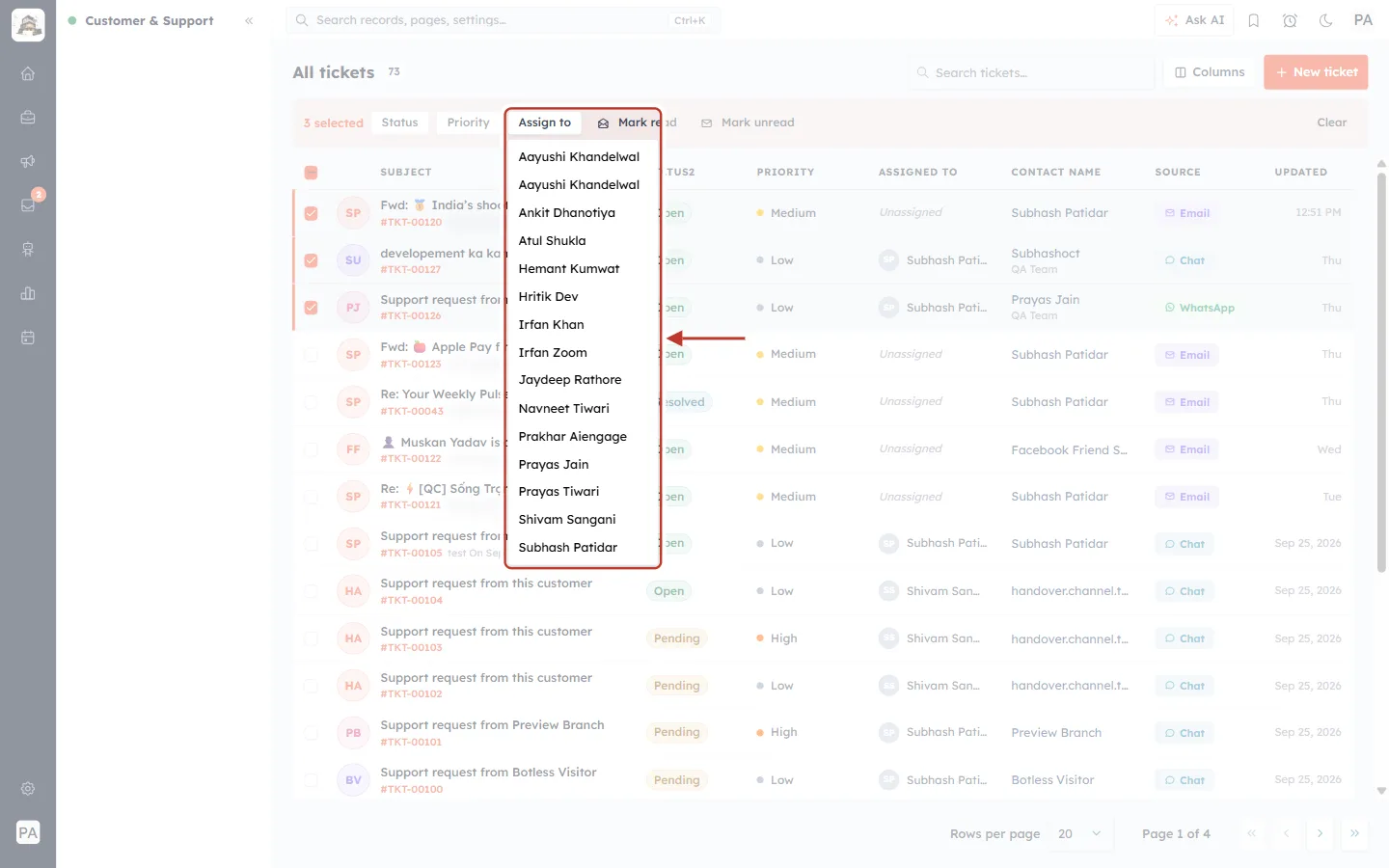Toggle the select-all header checkbox
The height and width of the screenshot is (868, 1389).
311,173
